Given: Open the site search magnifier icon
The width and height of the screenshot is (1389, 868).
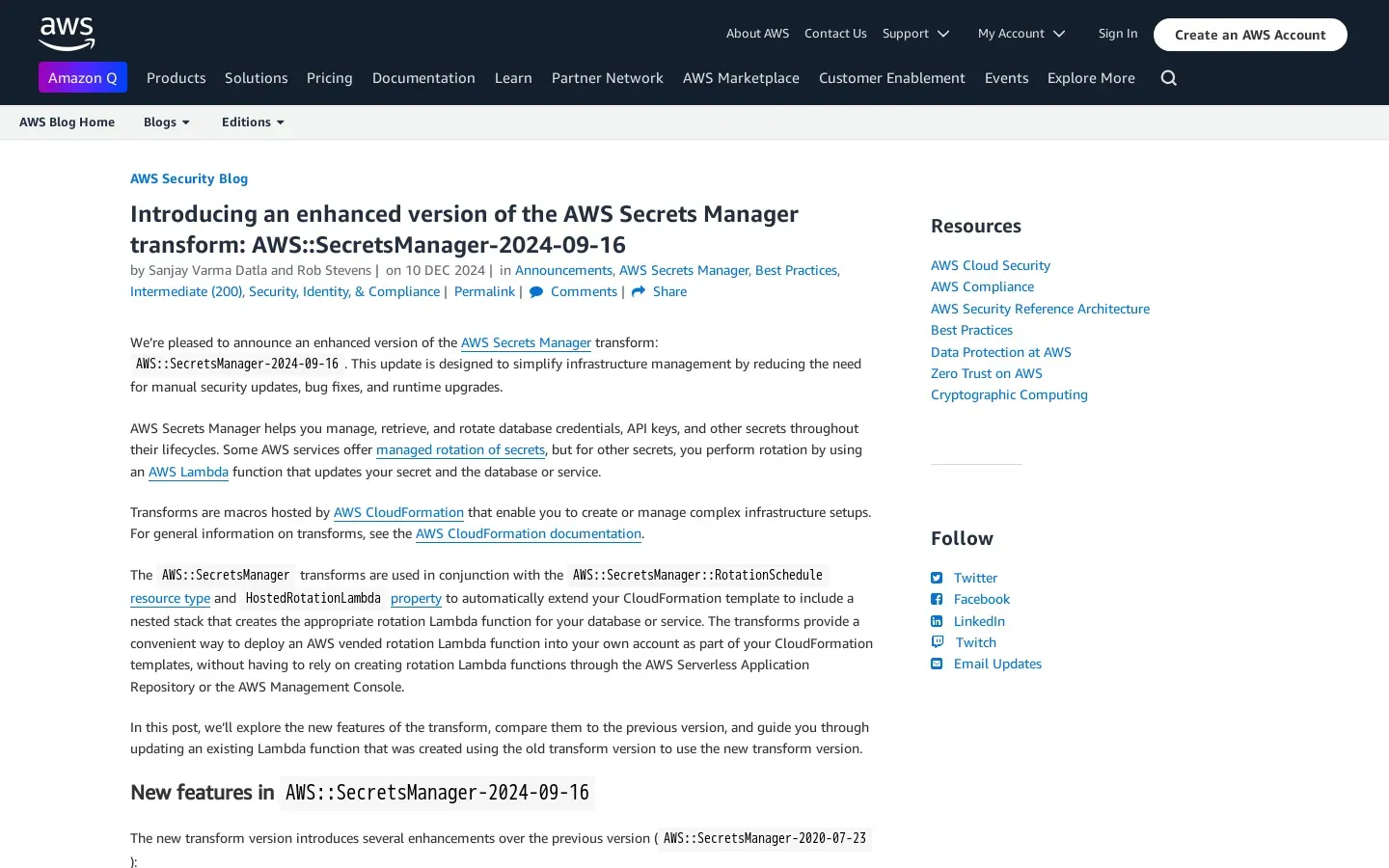Looking at the screenshot, I should point(1168,78).
